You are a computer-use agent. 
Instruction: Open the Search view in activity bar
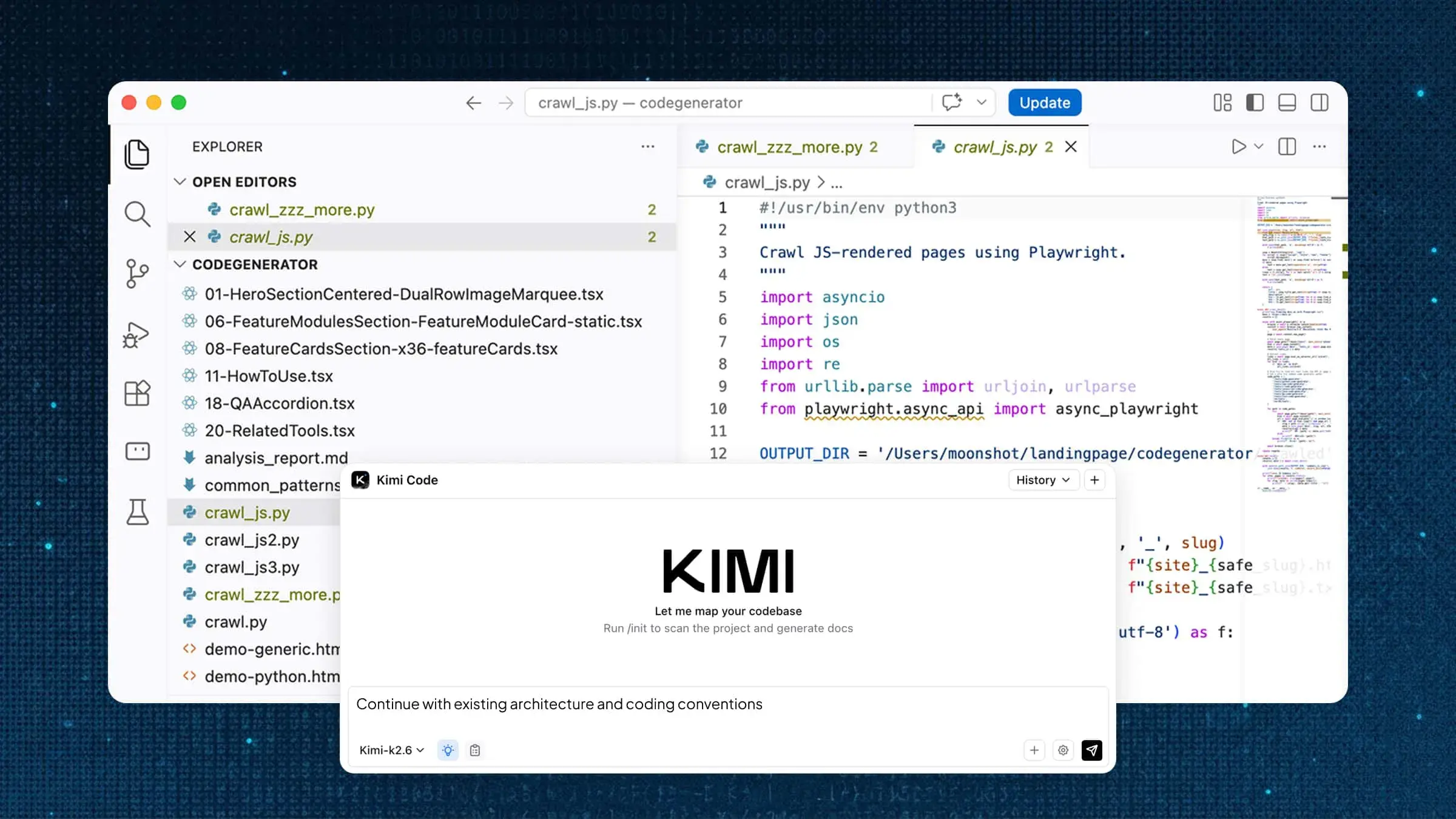click(137, 214)
